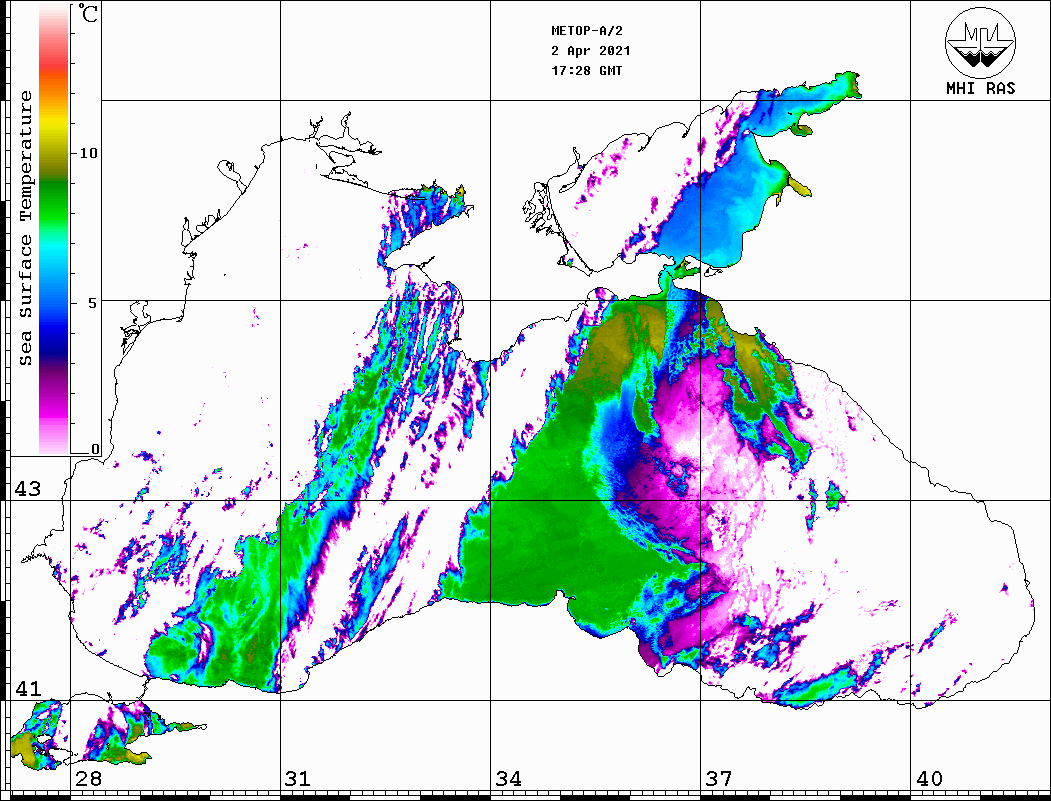Click the '0' tick on the temperature scale
1051x801 pixels.
(x=95, y=449)
